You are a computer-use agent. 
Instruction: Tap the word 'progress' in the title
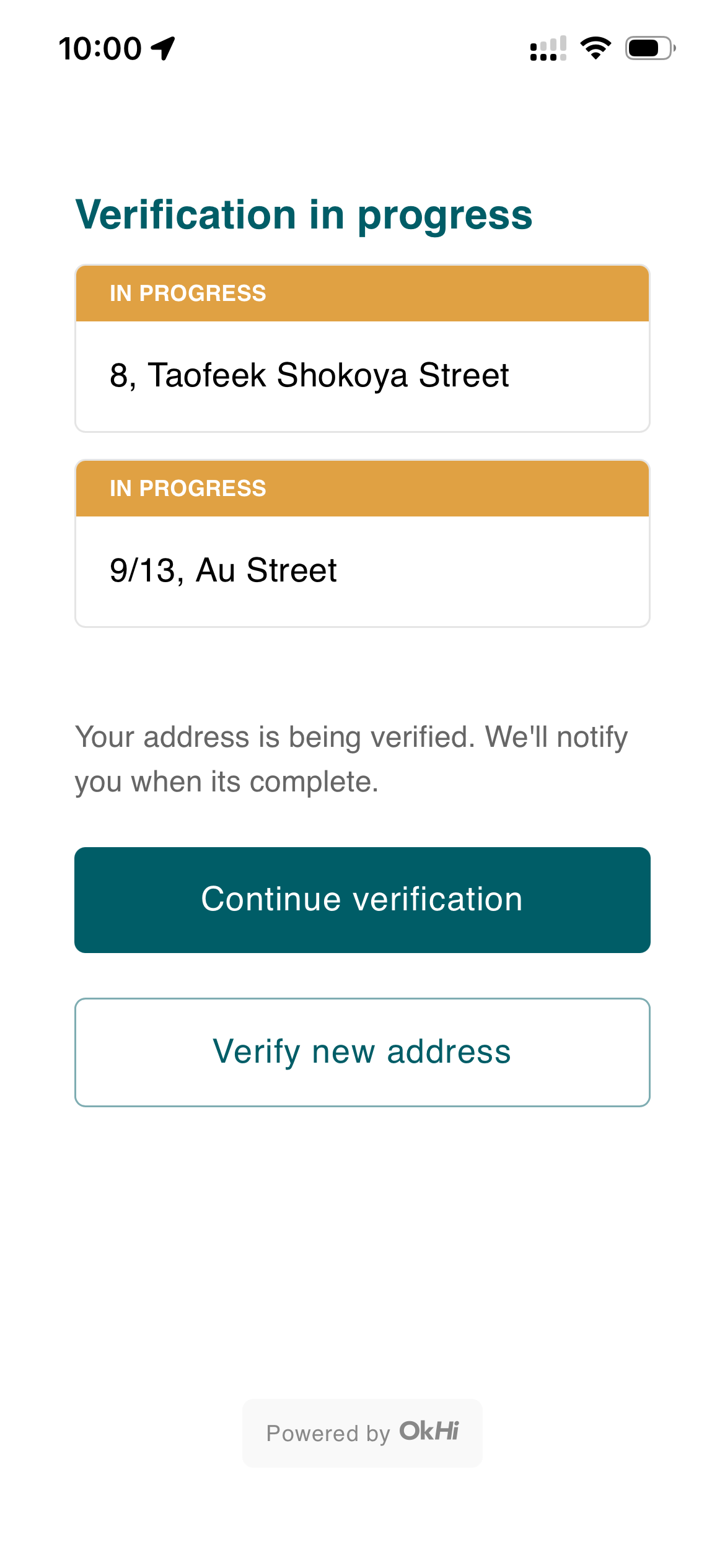pyautogui.click(x=445, y=216)
